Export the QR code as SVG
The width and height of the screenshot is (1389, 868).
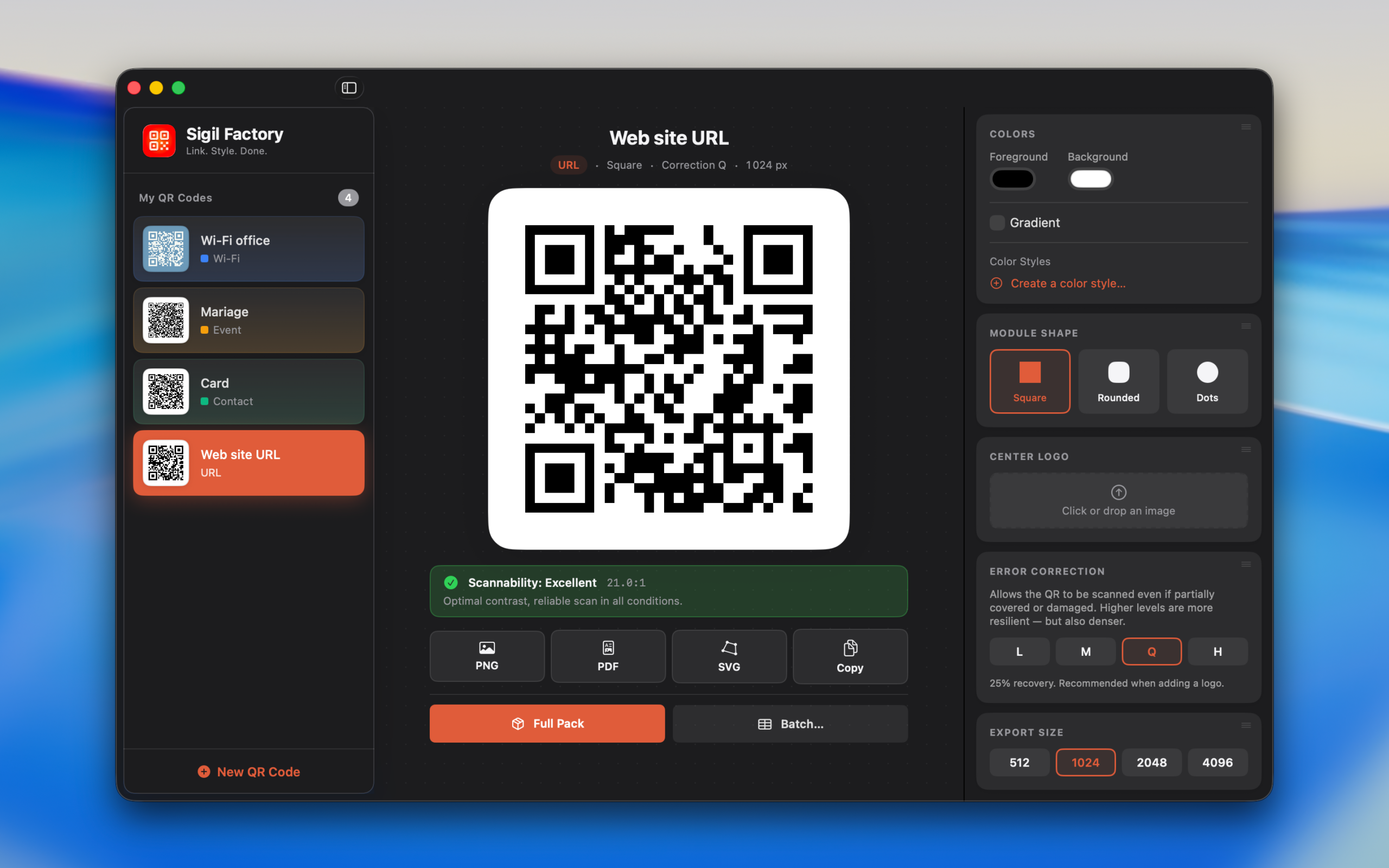pyautogui.click(x=729, y=656)
